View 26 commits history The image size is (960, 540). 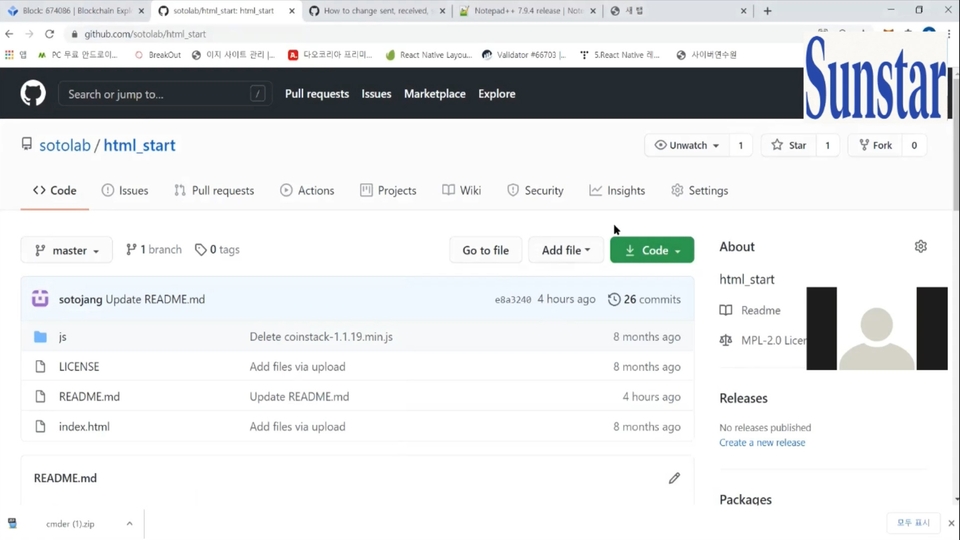click(x=644, y=299)
